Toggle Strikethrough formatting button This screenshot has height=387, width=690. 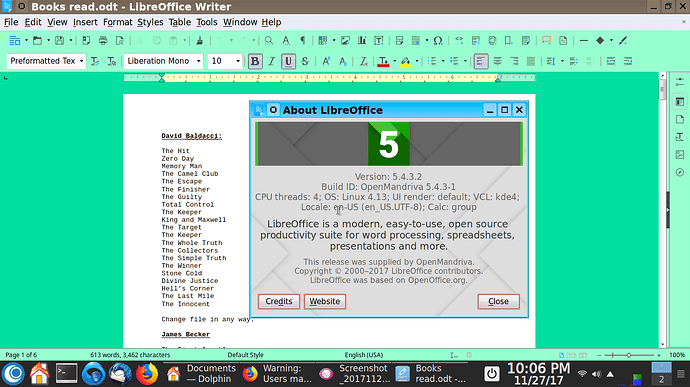click(305, 61)
